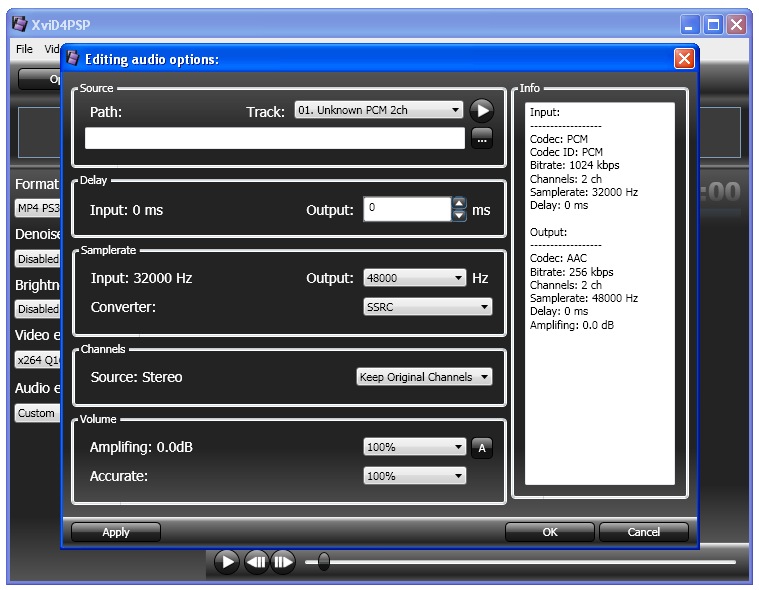Open Denoise Disabled dropdown in main window
759x590 pixels.
pyautogui.click(x=38, y=259)
